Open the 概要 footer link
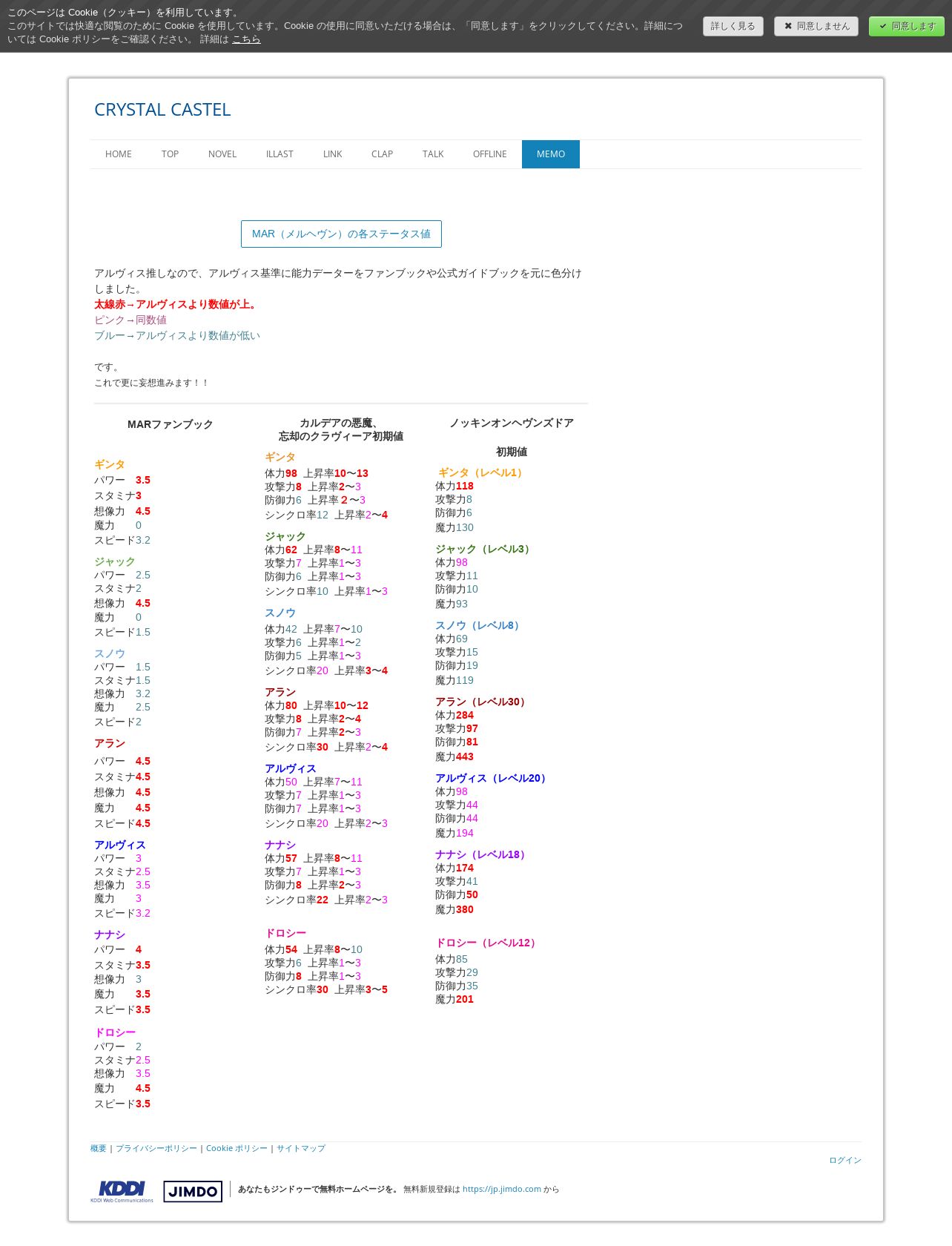The image size is (952, 1246). click(99, 1148)
